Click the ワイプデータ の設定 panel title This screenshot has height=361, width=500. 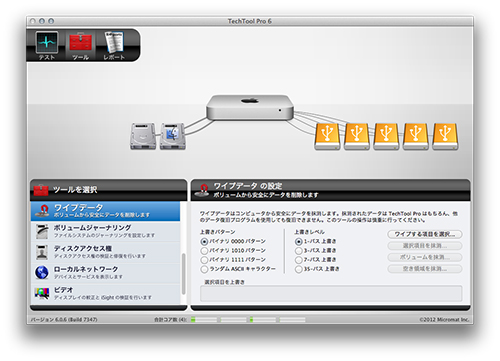pyautogui.click(x=248, y=186)
